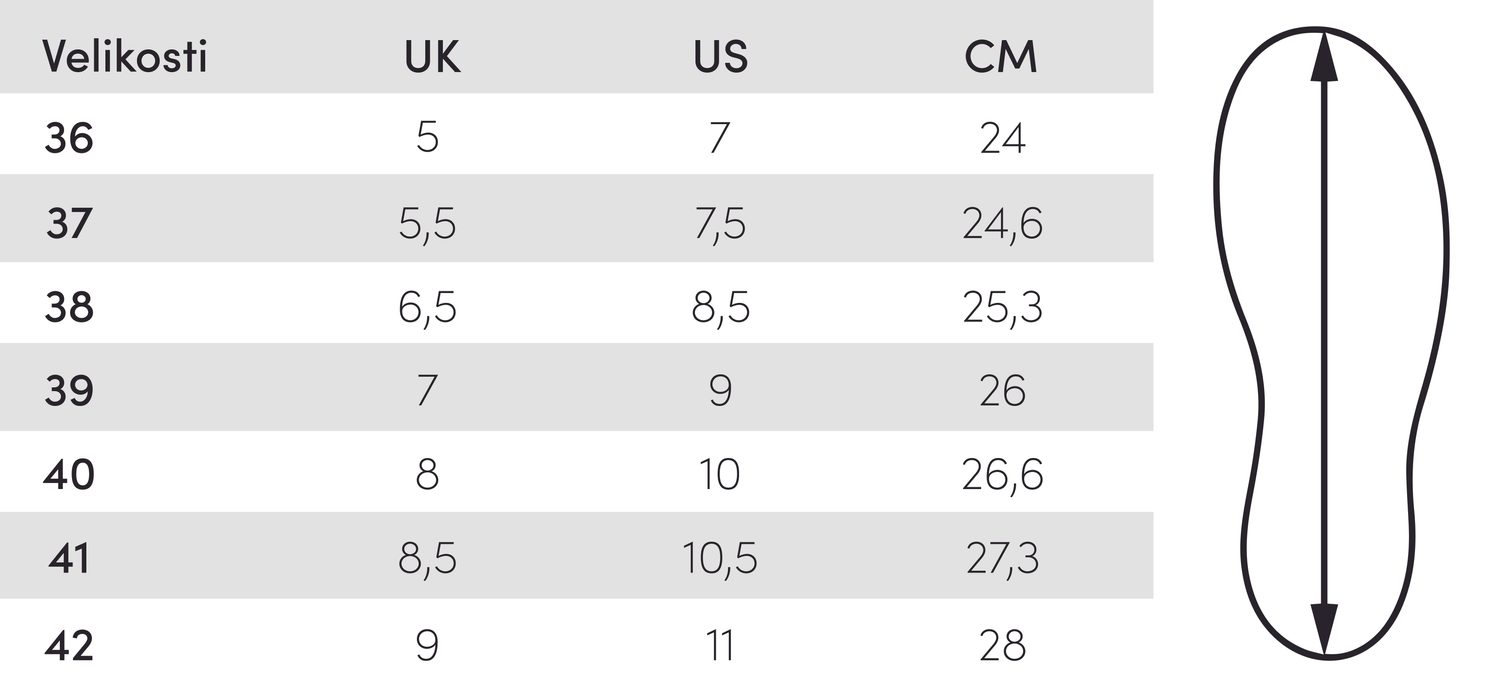Viewport: 1500px width, 687px height.
Task: Click size 36 in the Velikosti column
Action: pos(69,138)
